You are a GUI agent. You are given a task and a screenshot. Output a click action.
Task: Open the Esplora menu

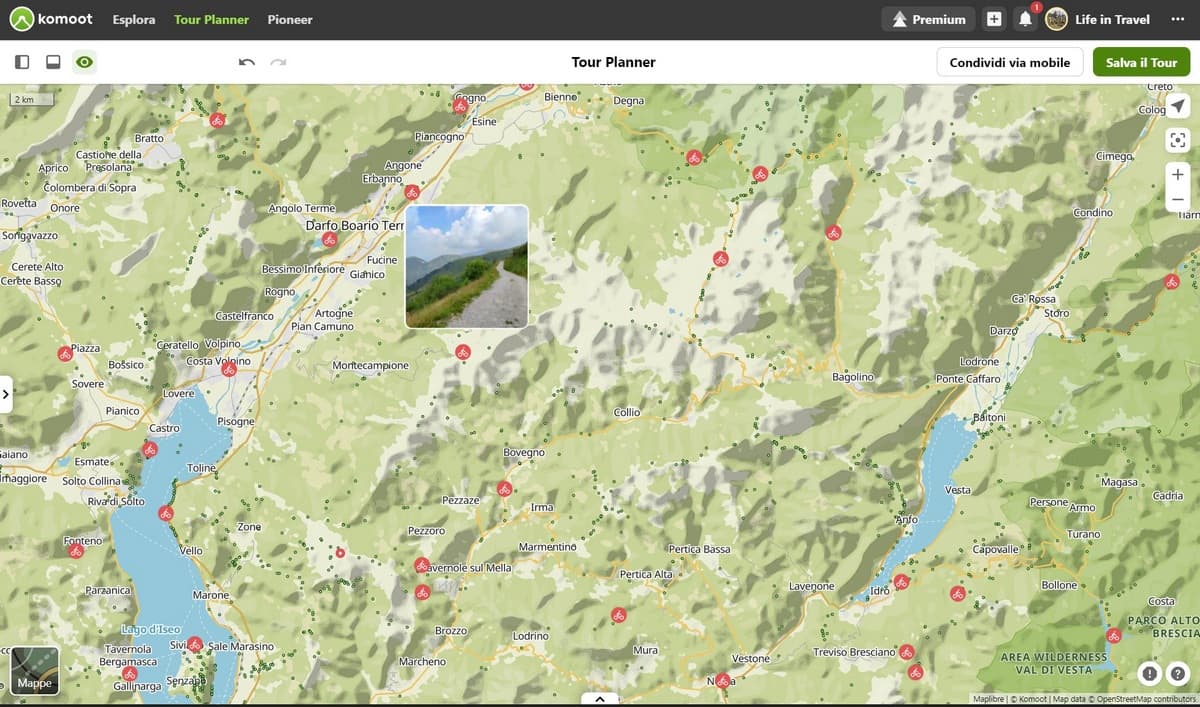(134, 19)
